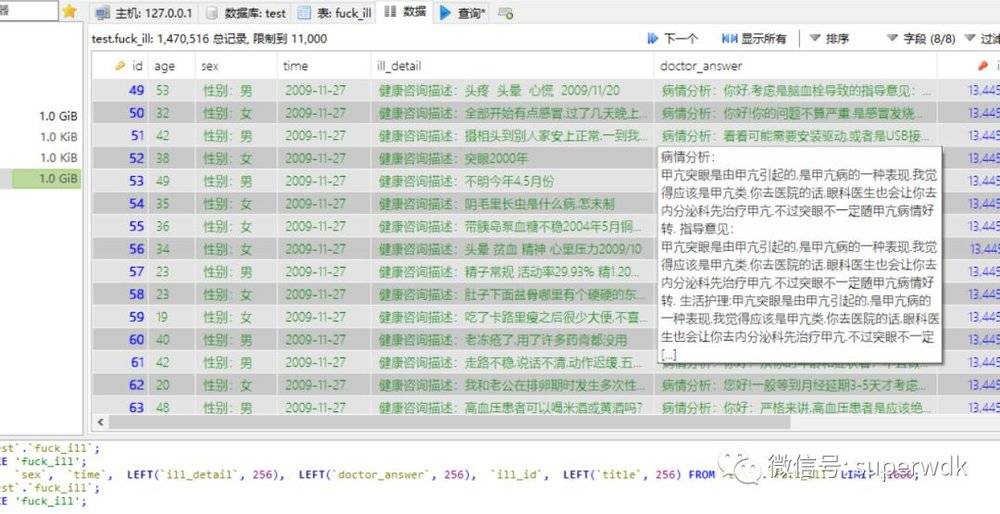This screenshot has height=514, width=1000.
Task: Click sex cell 性别：男 in row 49
Action: tap(236, 91)
